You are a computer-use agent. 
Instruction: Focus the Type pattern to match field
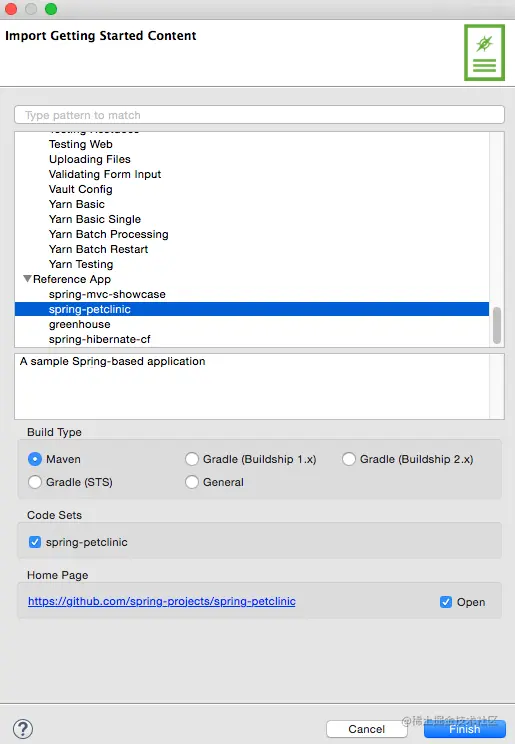[x=259, y=115]
